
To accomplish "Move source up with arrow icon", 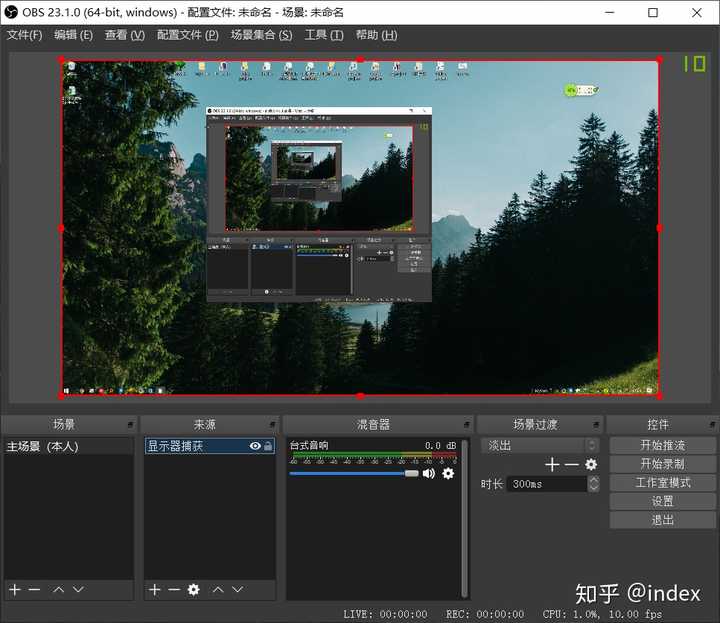I will click(x=218, y=589).
